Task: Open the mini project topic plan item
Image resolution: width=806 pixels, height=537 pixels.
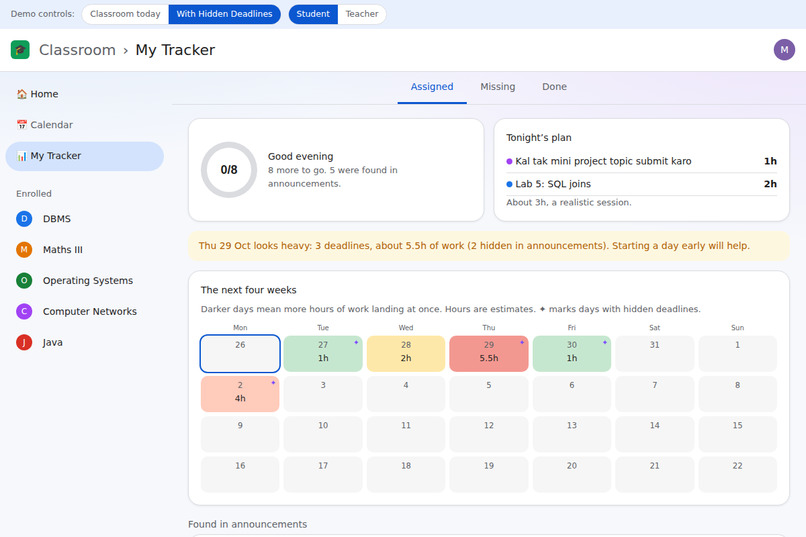Action: click(641, 161)
